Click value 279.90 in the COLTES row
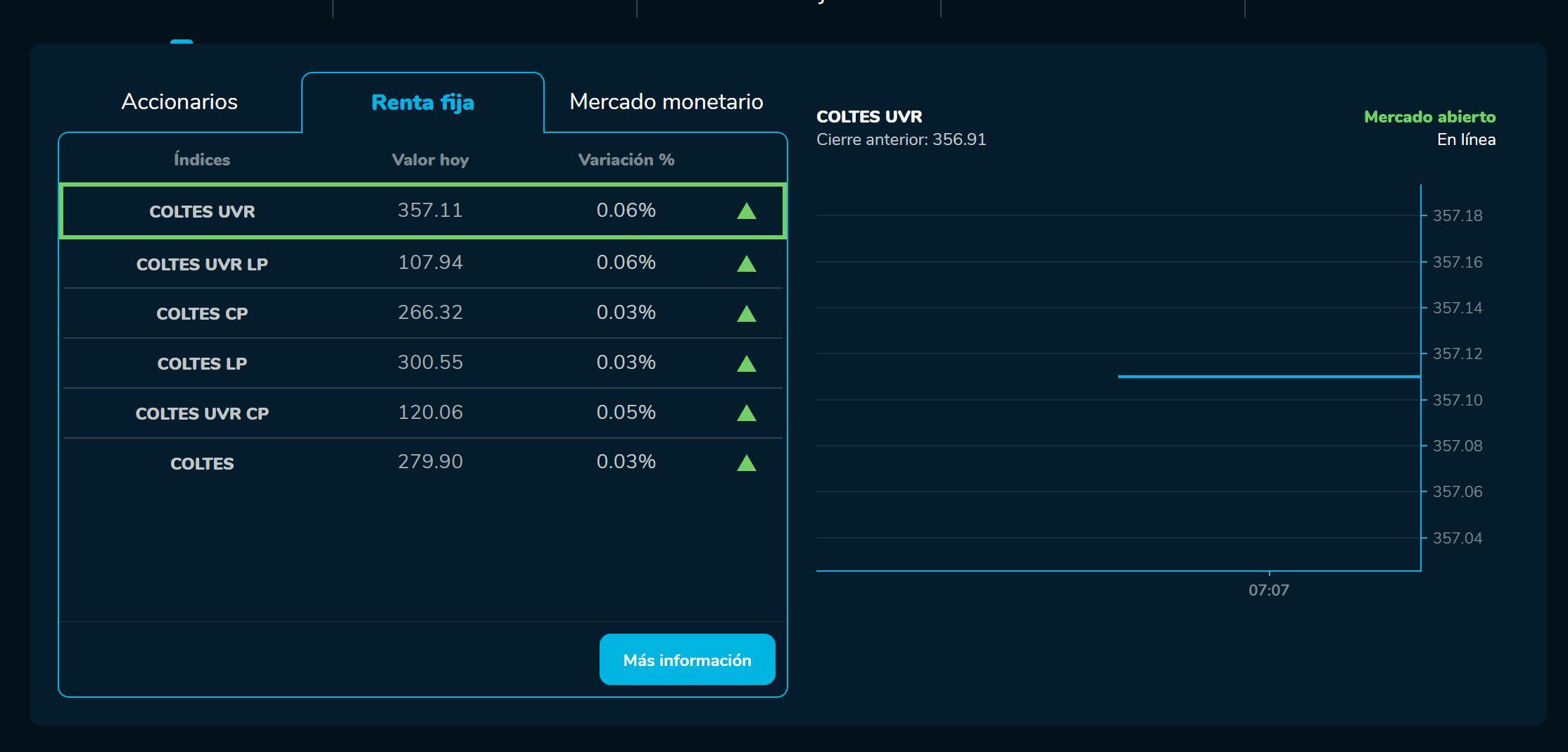The height and width of the screenshot is (752, 1568). pos(430,462)
